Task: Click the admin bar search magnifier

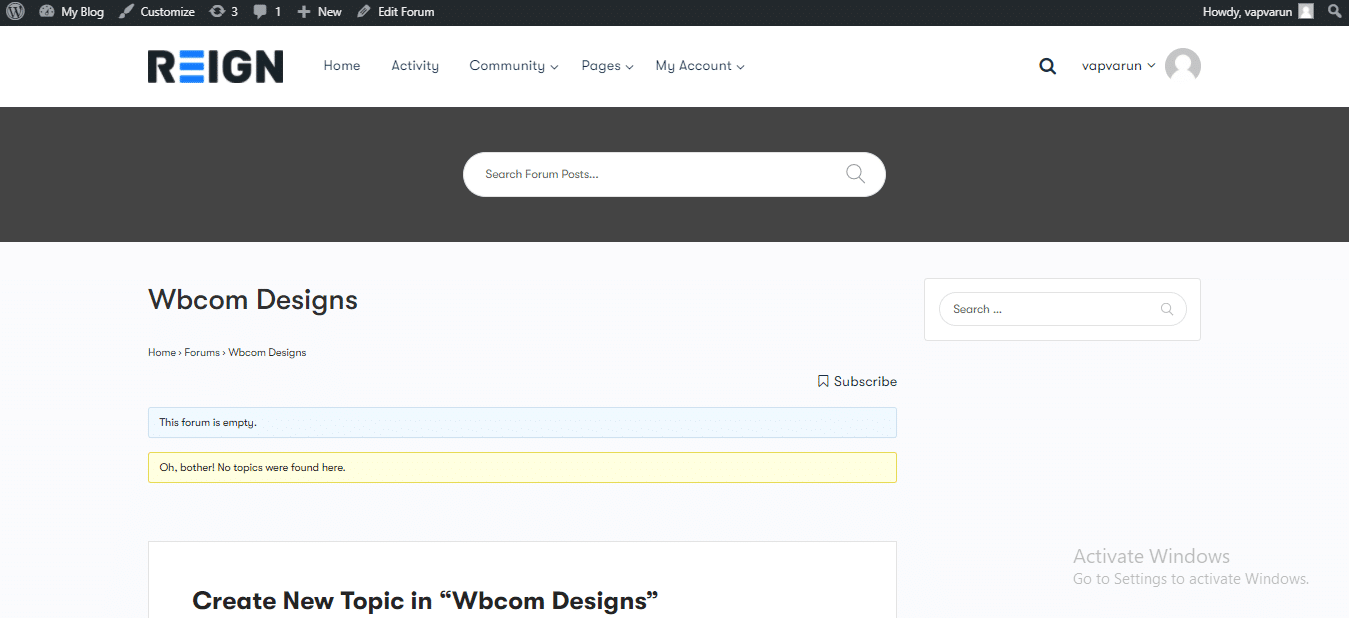Action: [1334, 12]
